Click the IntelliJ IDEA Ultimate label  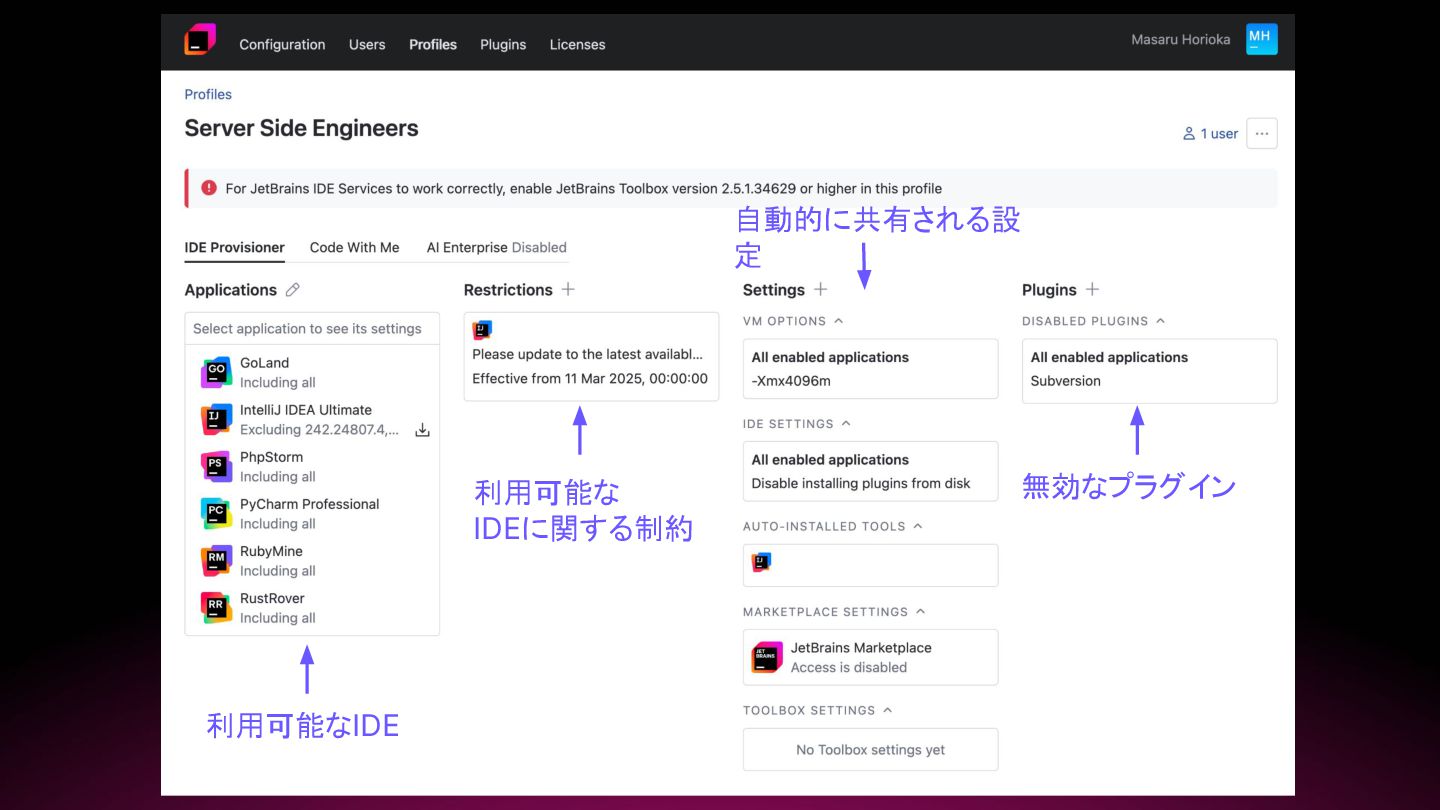coord(306,410)
